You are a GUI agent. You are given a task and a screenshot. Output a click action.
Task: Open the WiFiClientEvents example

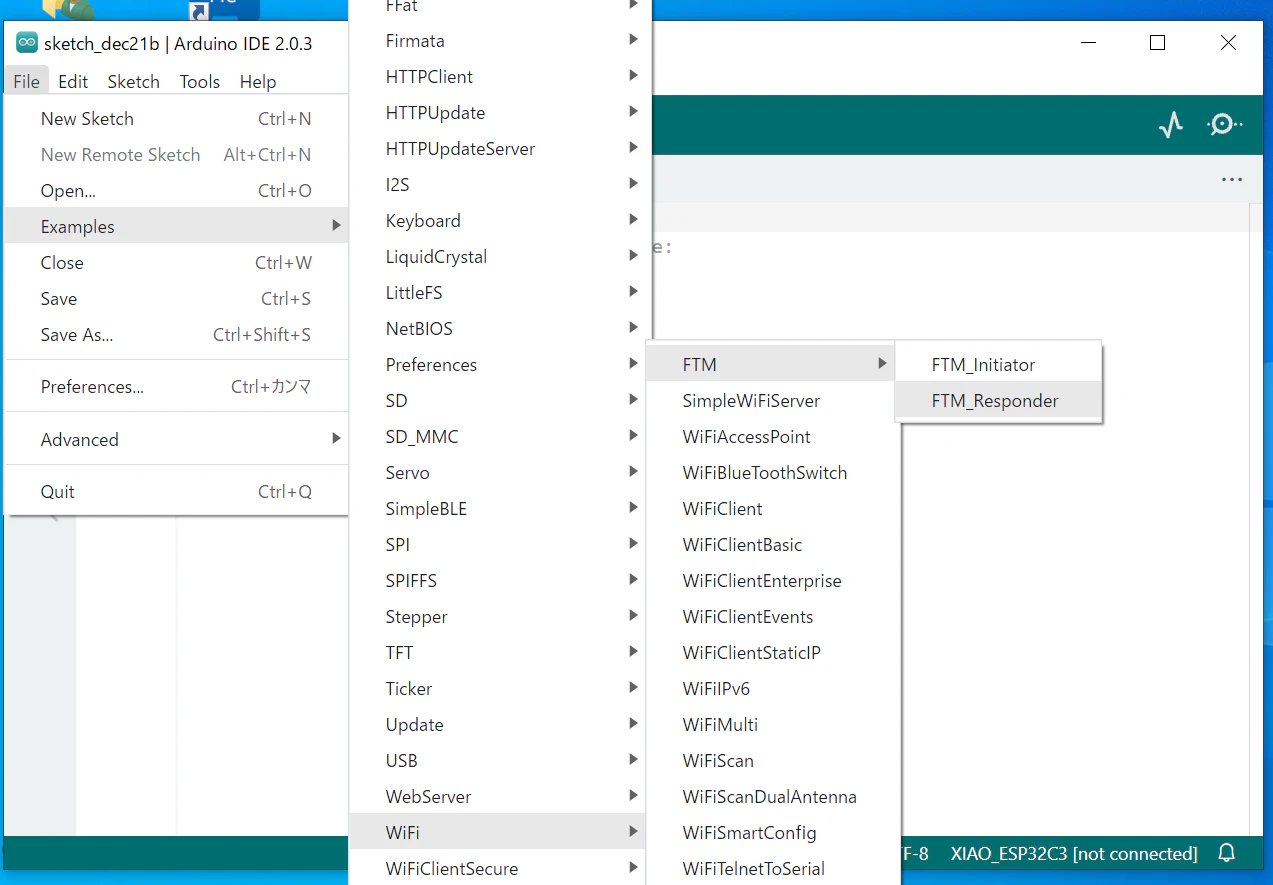[x=772, y=617]
